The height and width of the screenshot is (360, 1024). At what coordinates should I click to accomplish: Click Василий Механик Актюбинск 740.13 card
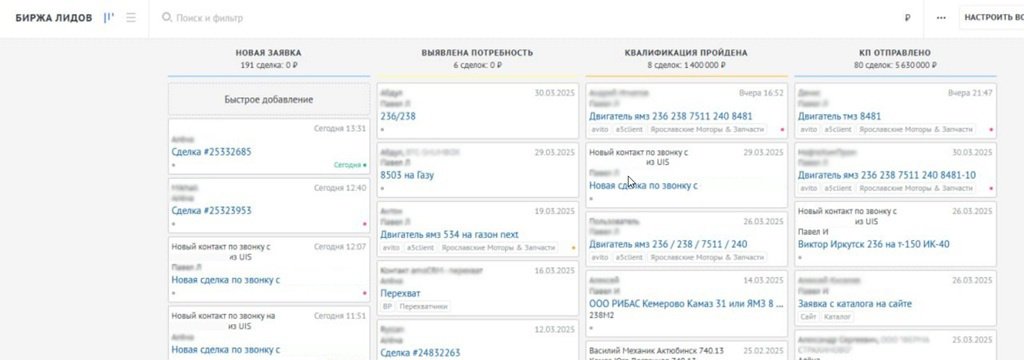point(686,350)
